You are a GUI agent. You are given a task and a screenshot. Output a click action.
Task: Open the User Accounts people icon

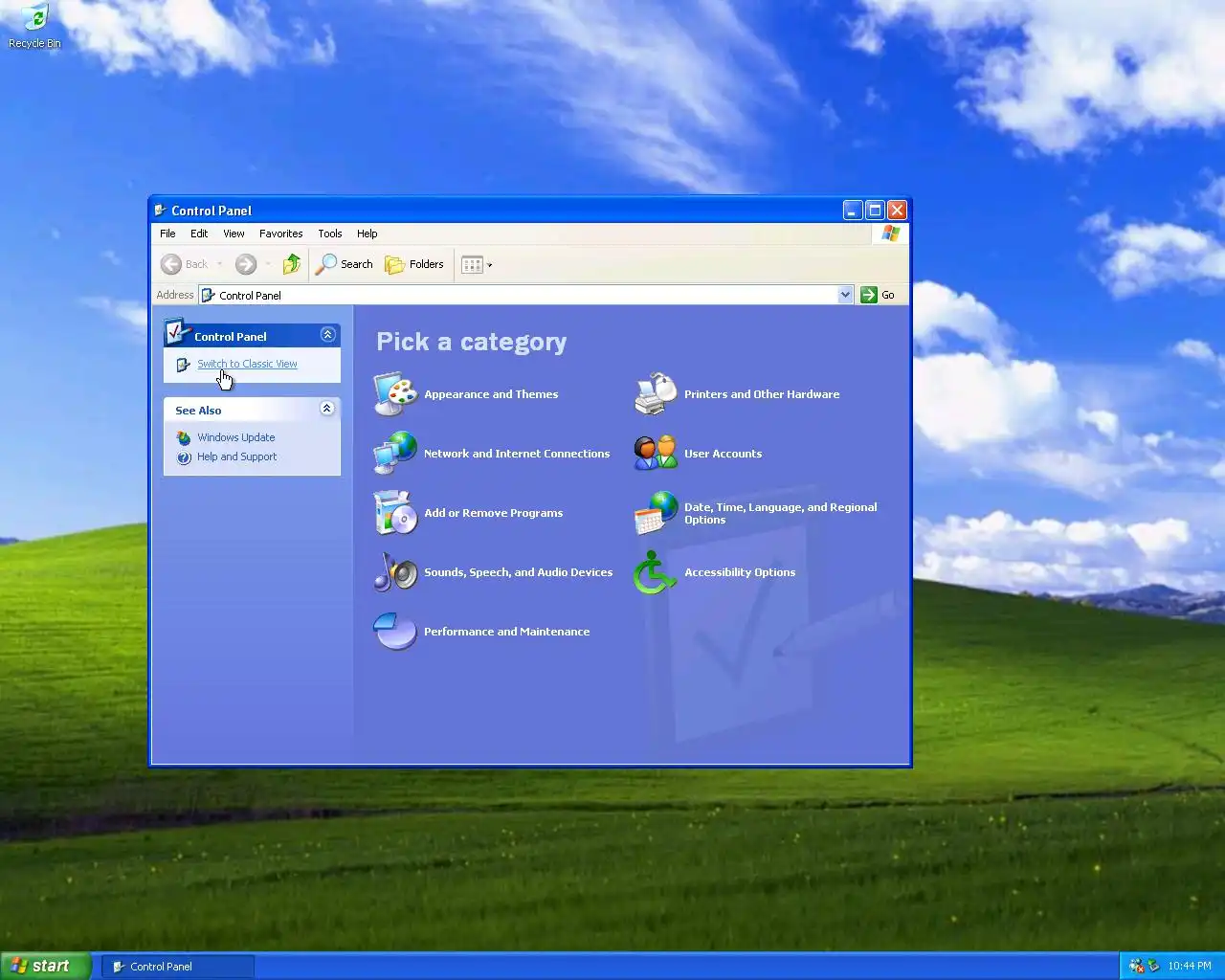click(656, 454)
